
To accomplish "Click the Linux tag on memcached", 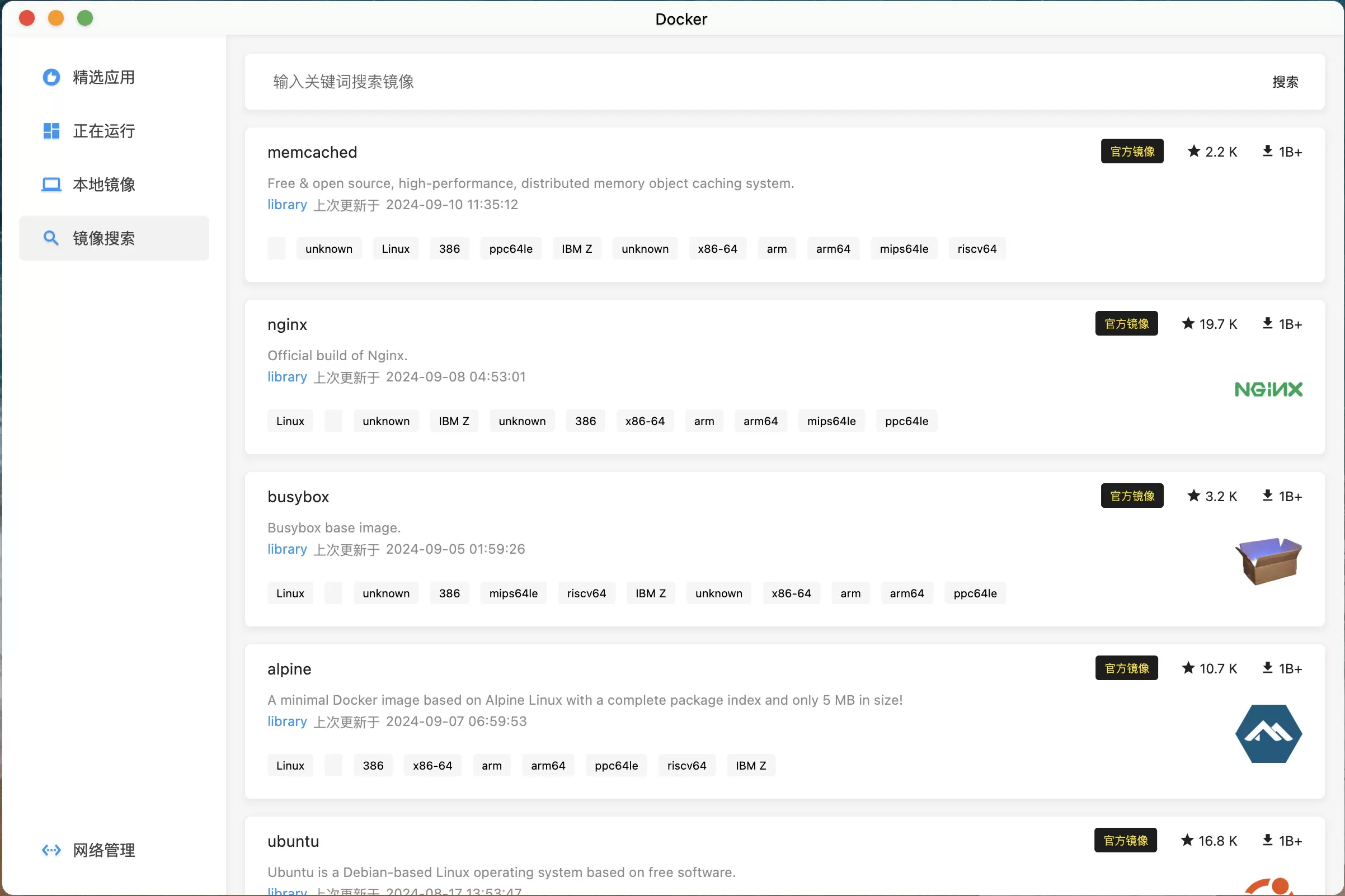I will (x=396, y=248).
